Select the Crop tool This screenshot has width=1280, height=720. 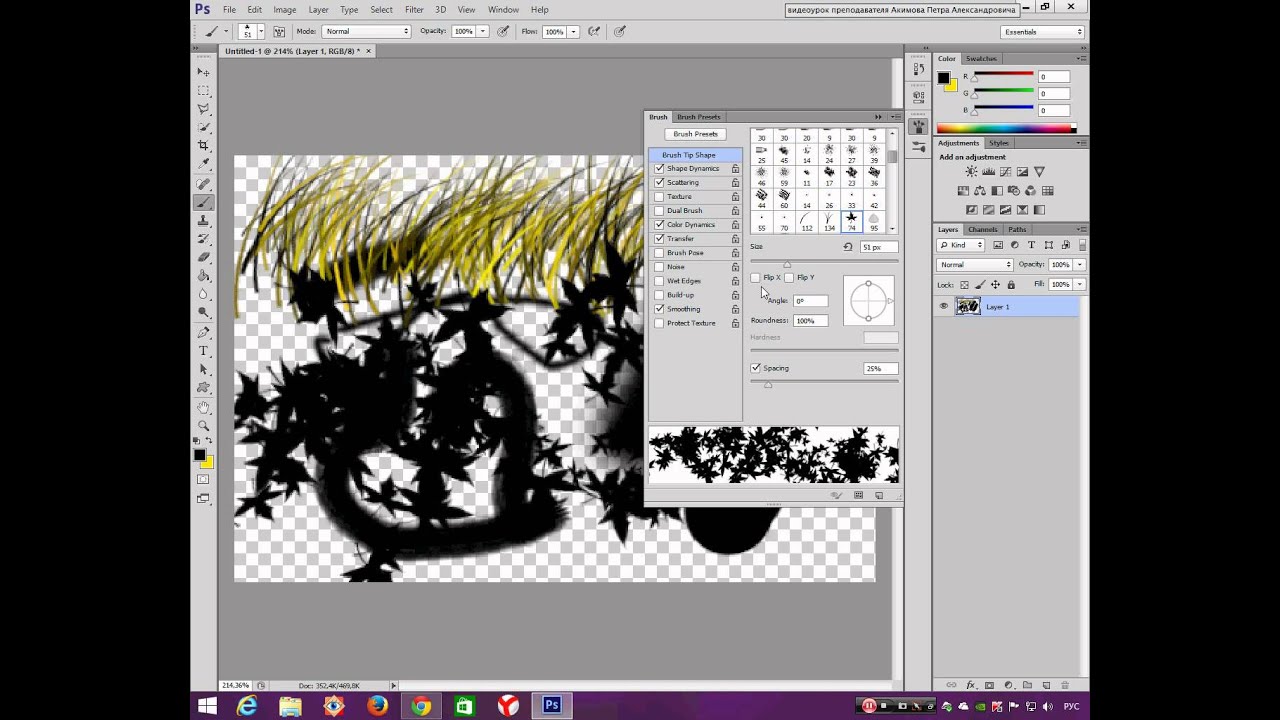[204, 146]
